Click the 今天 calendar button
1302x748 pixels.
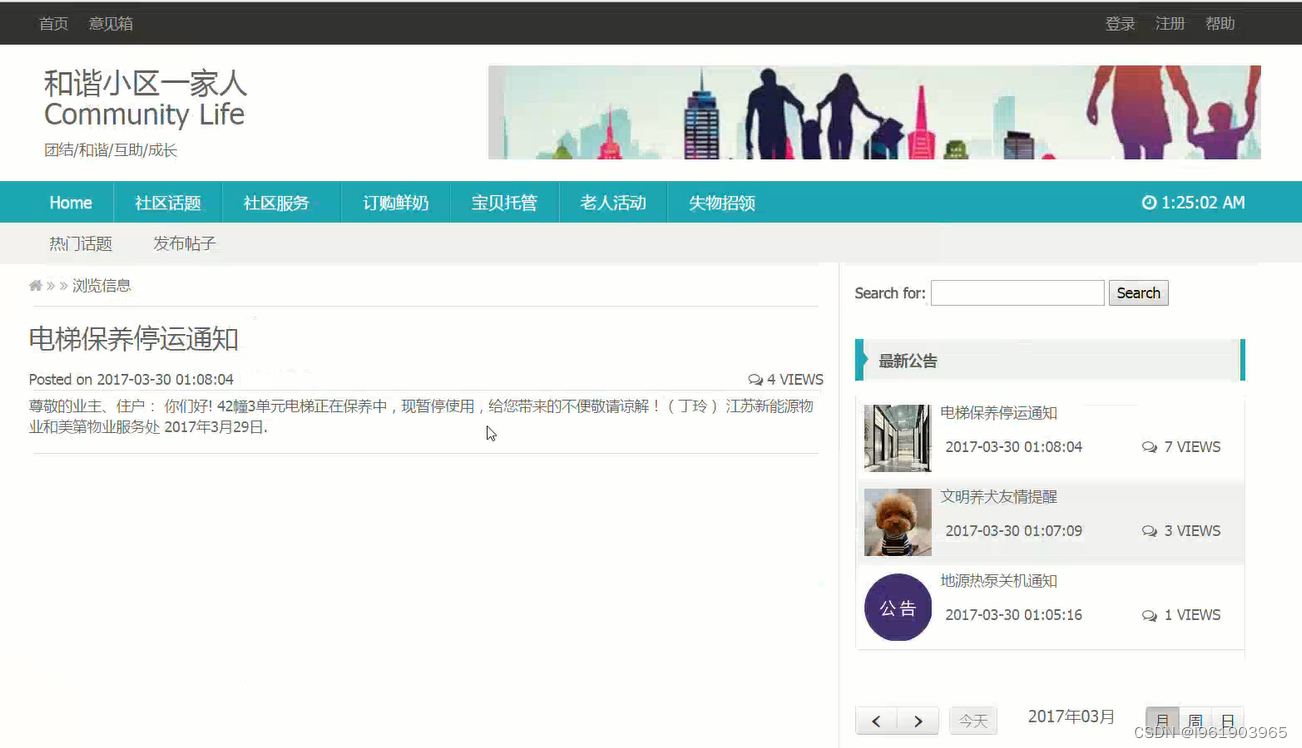point(973,721)
